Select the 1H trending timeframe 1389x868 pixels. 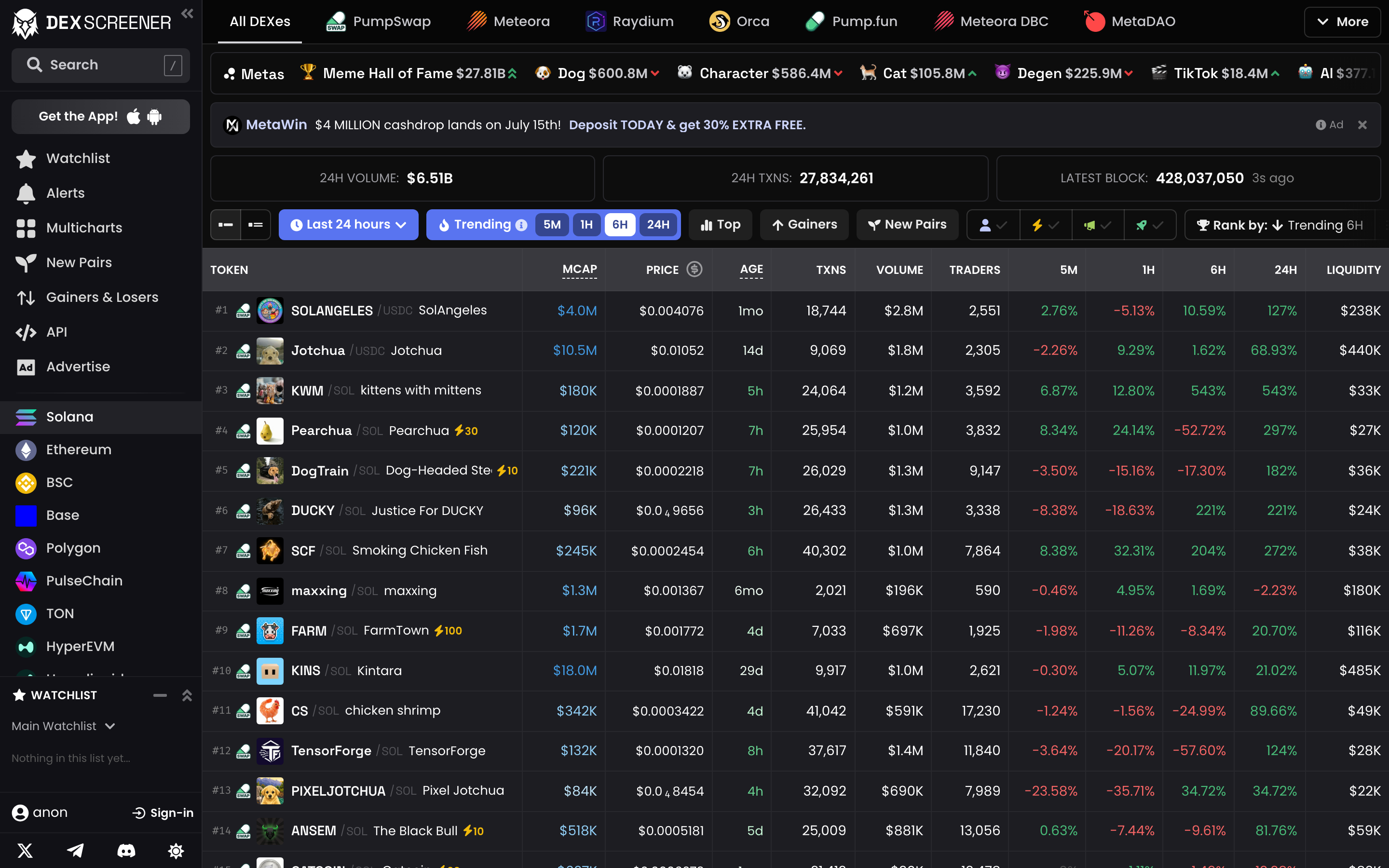(586, 225)
